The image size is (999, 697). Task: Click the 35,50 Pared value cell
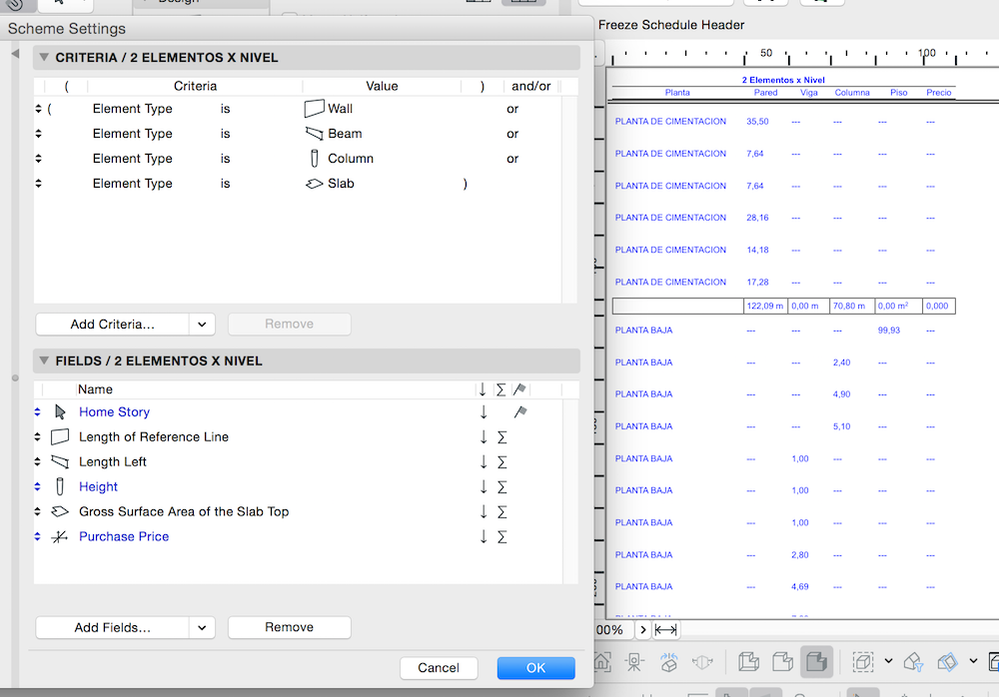click(757, 121)
